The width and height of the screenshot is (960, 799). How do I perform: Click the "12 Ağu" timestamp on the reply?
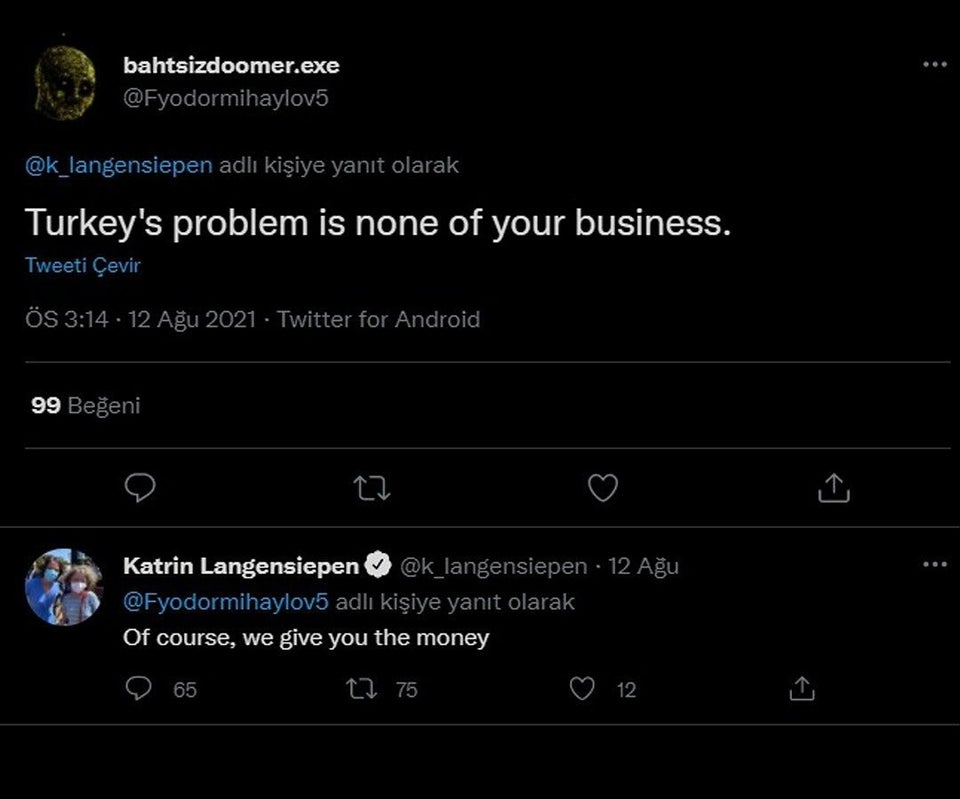point(643,566)
